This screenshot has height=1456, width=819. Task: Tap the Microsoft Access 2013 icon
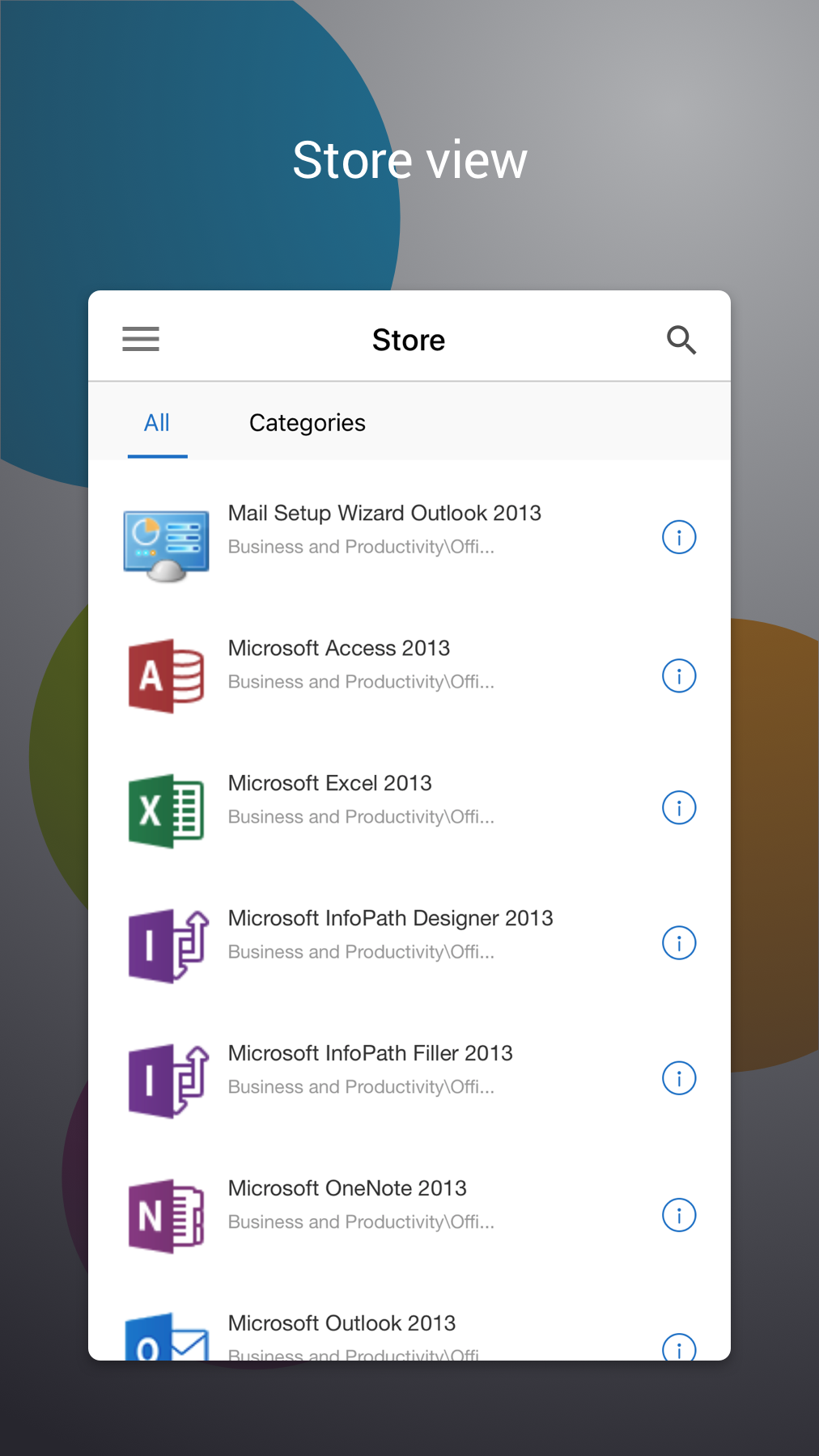tap(166, 676)
